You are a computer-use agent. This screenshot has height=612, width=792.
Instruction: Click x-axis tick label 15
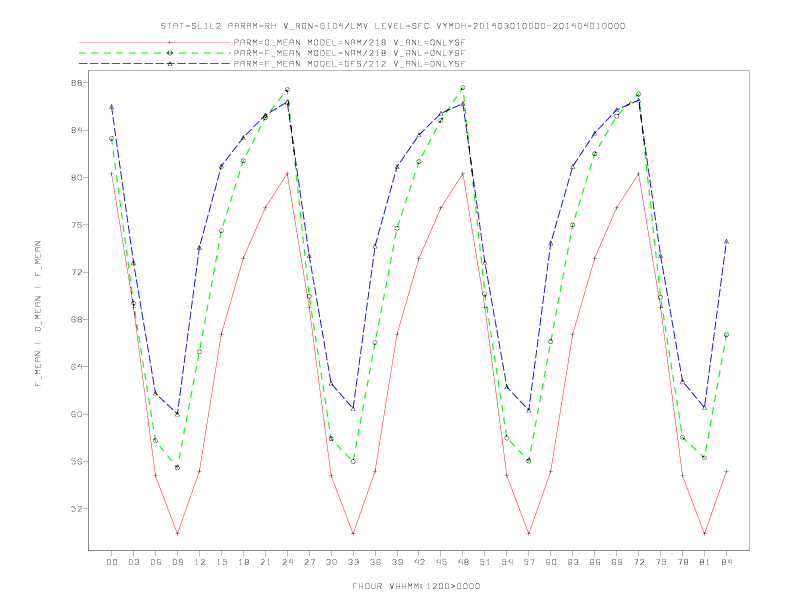point(221,562)
